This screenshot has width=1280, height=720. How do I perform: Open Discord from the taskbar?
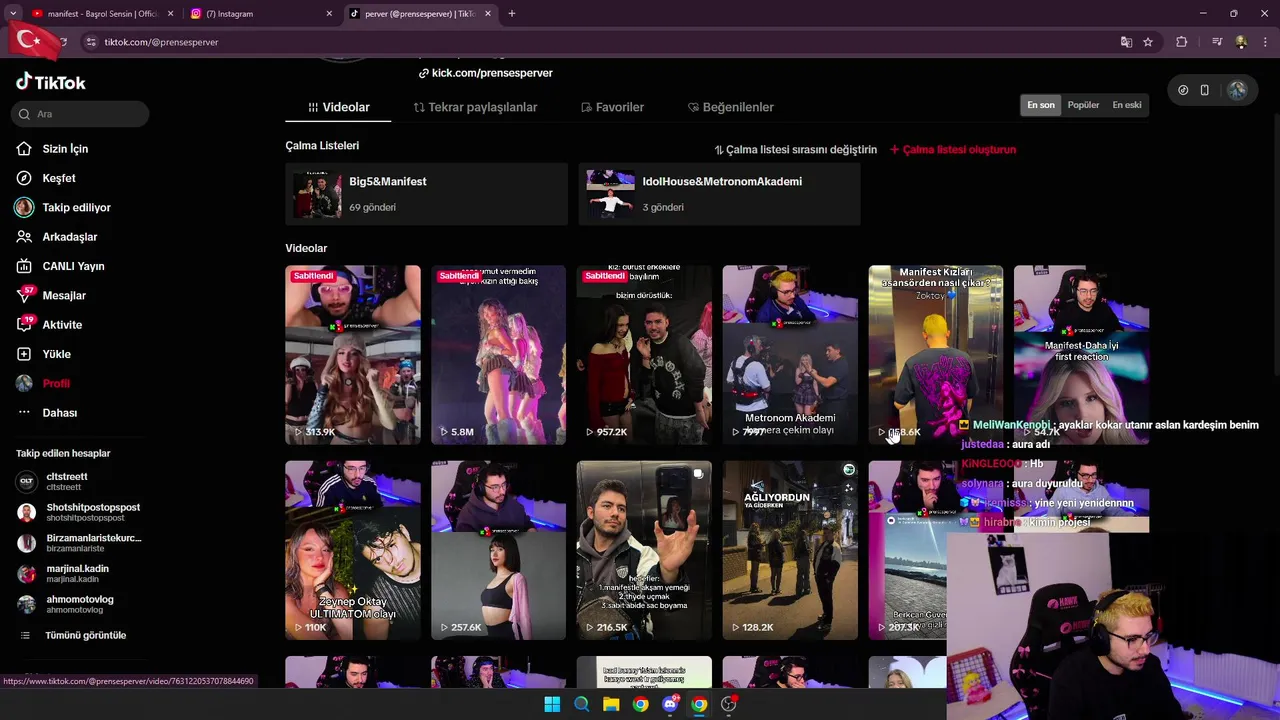(x=670, y=704)
